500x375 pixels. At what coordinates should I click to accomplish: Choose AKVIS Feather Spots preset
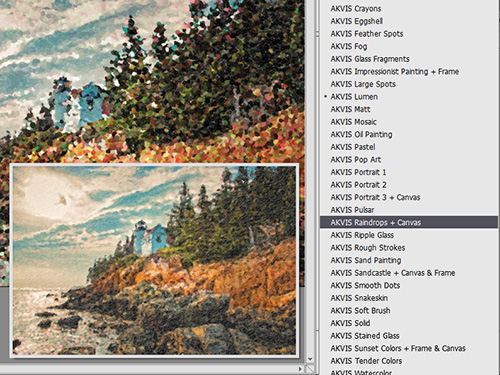367,34
